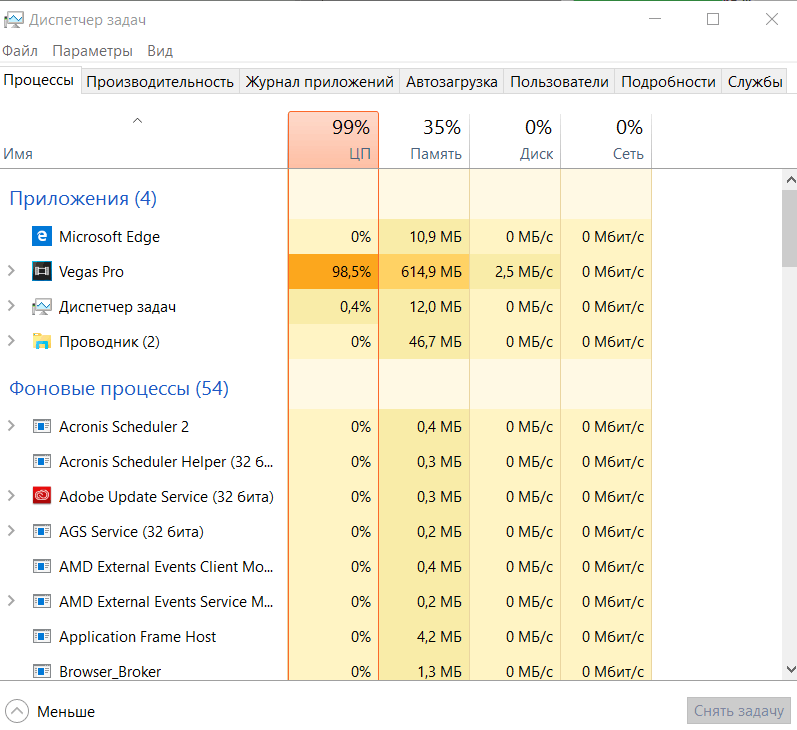Click the scrollbar down arrow
Viewport: 797px width, 730px height.
coord(790,670)
